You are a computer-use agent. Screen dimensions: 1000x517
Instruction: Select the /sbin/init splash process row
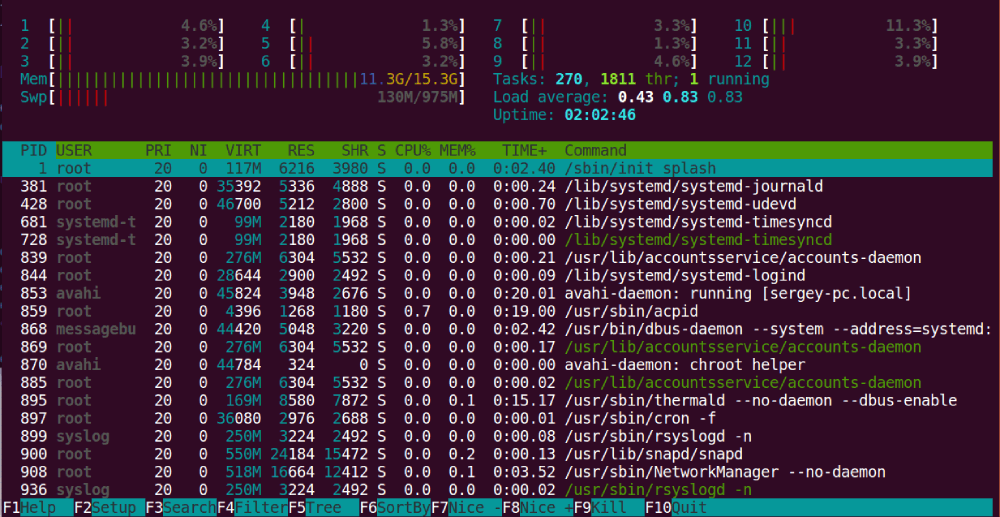(x=497, y=169)
